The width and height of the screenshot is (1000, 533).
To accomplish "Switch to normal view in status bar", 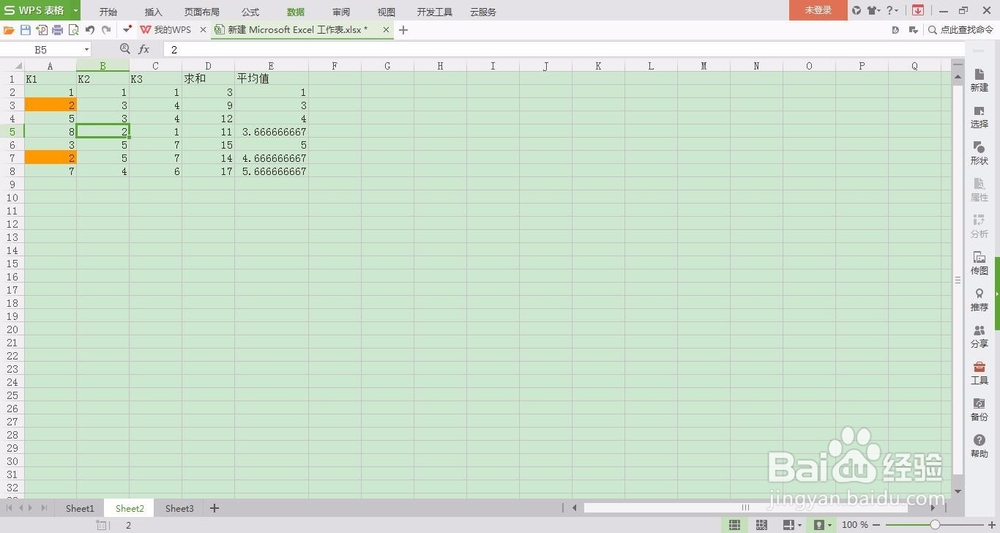I will tap(735, 525).
